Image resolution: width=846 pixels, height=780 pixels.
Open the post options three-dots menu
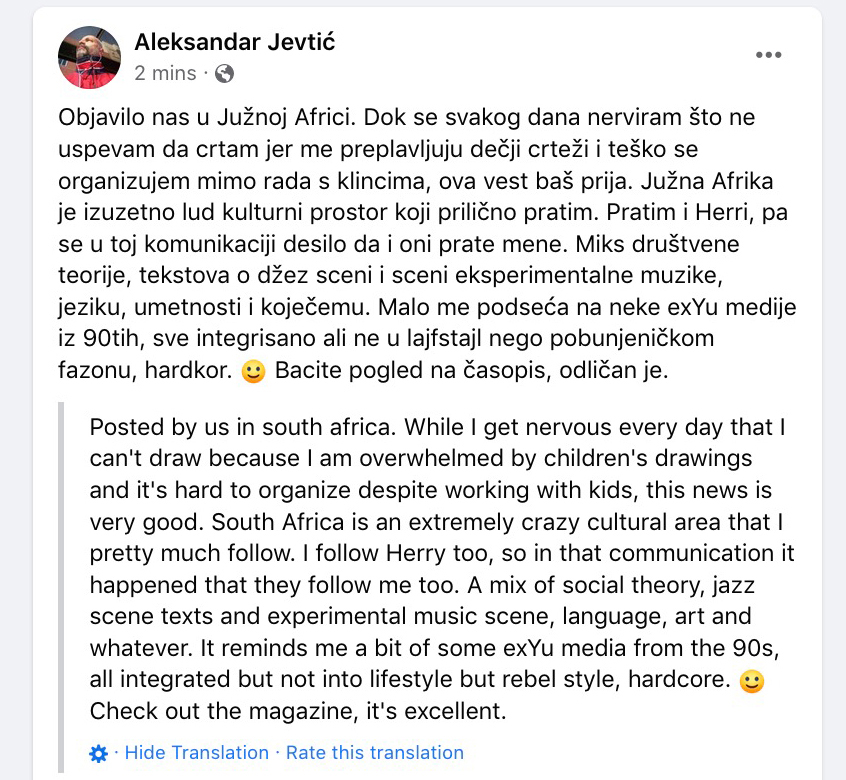[x=768, y=55]
